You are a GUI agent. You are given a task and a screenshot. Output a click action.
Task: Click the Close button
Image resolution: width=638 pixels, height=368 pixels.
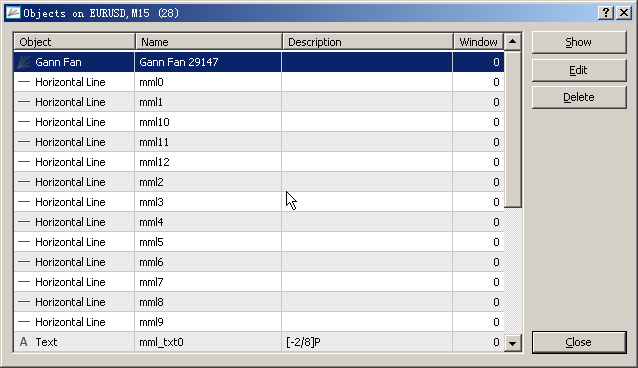pos(579,342)
